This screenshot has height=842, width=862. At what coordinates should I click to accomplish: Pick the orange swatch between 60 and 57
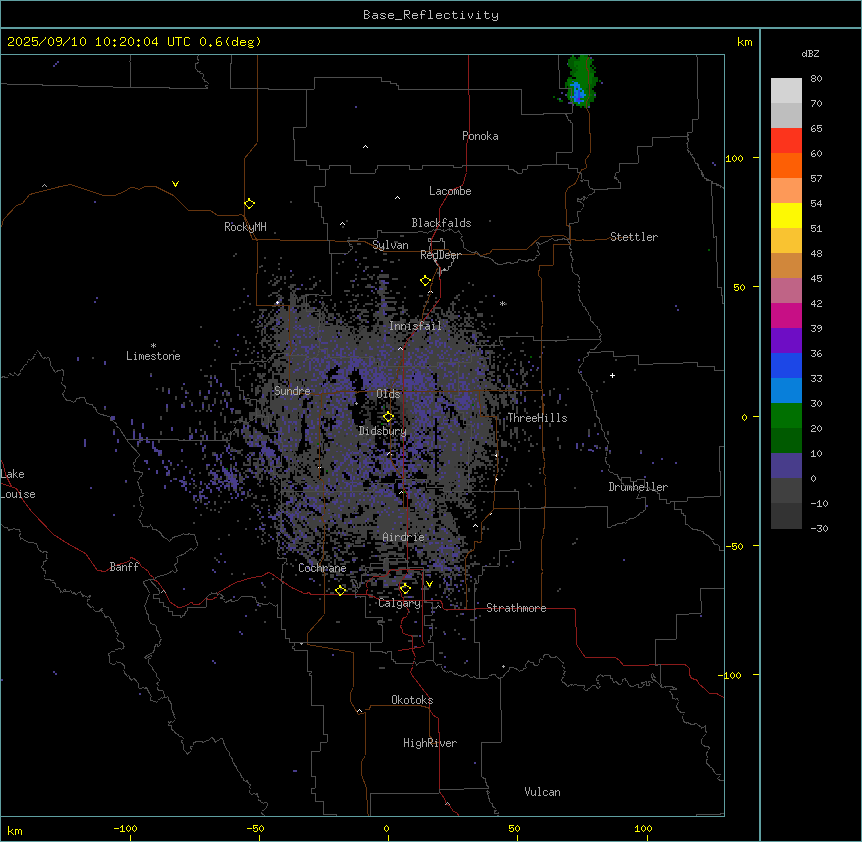pyautogui.click(x=786, y=165)
